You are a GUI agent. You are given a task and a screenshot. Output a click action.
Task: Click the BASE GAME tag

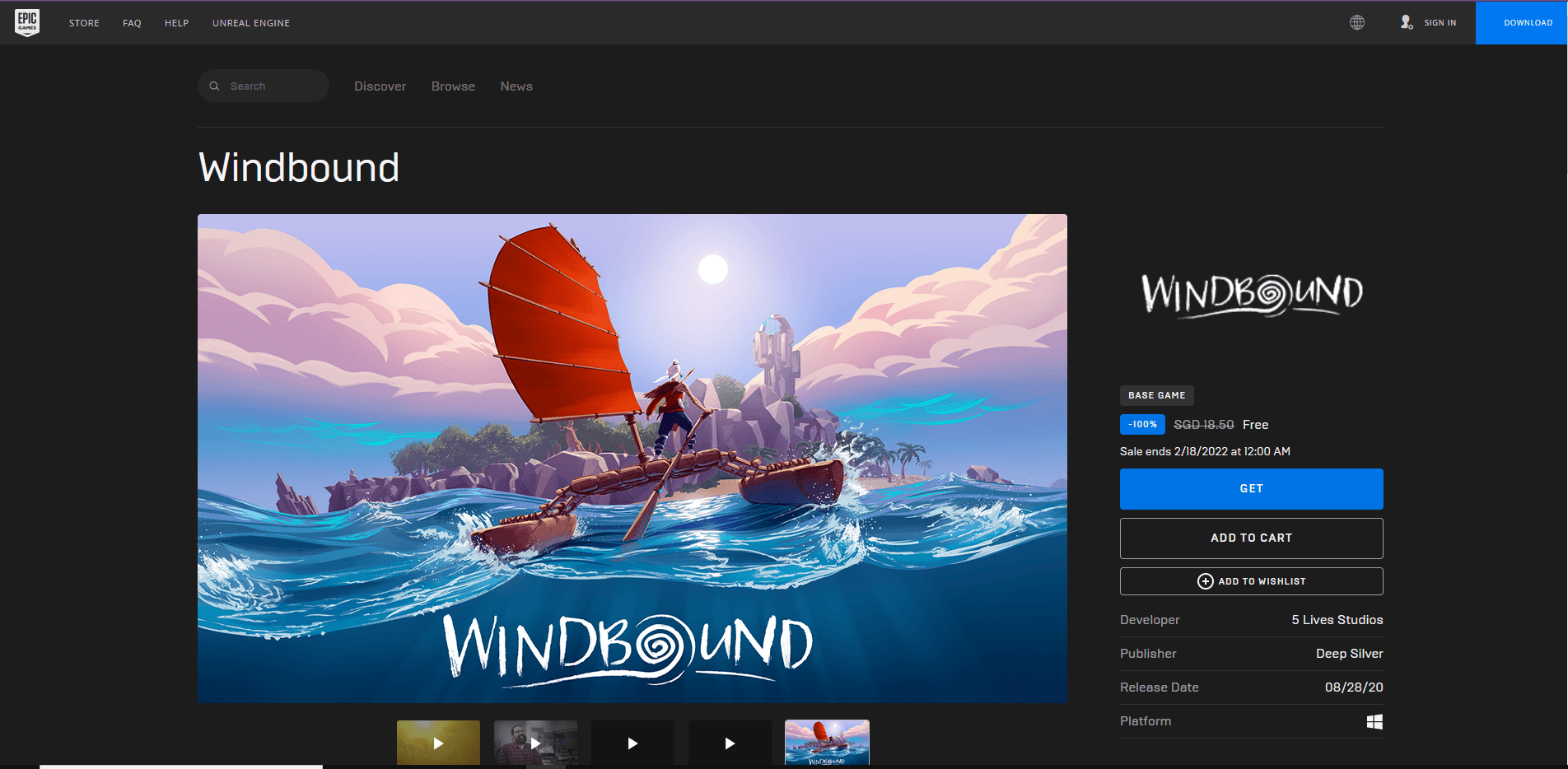(1156, 395)
